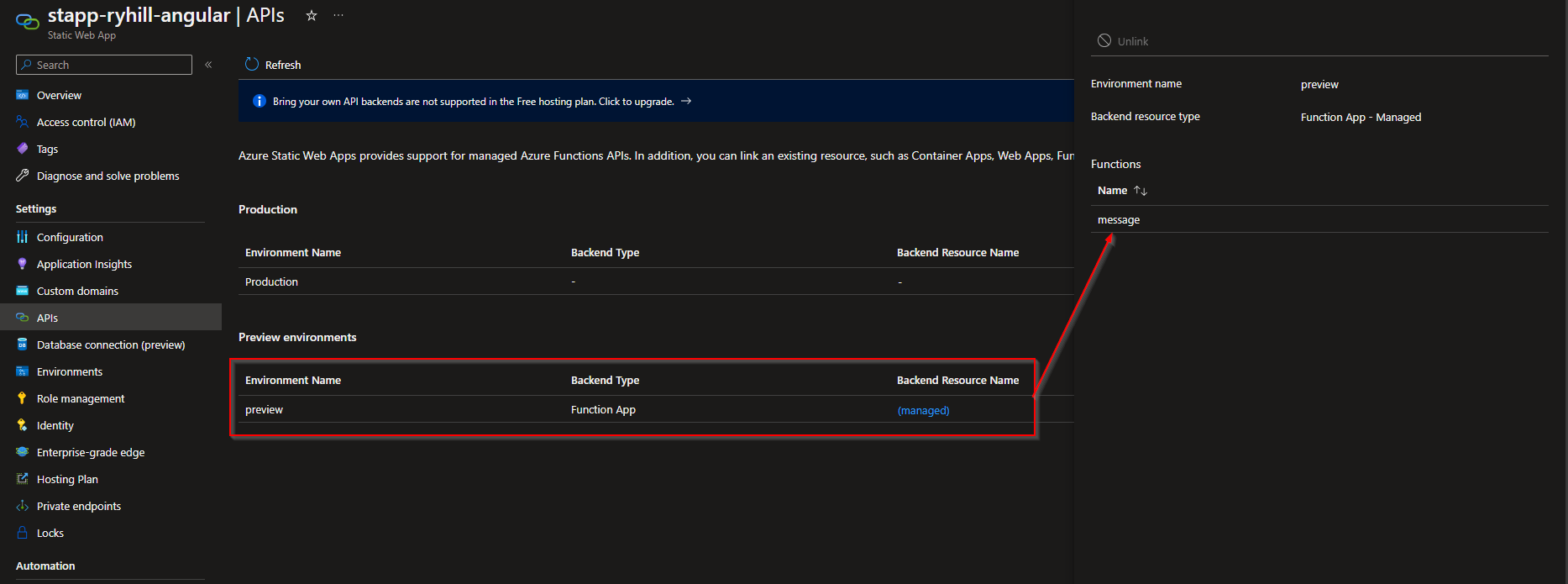Click the preview environment name cell

(x=264, y=410)
